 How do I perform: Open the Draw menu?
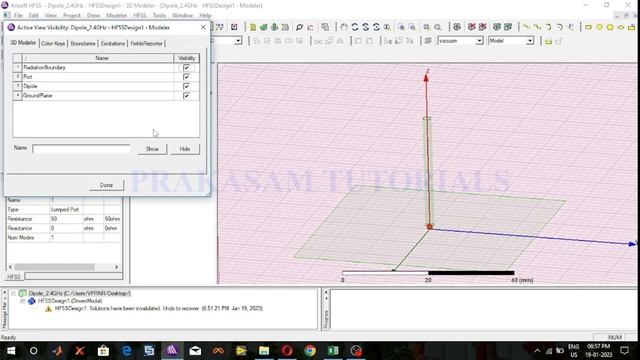pos(93,15)
